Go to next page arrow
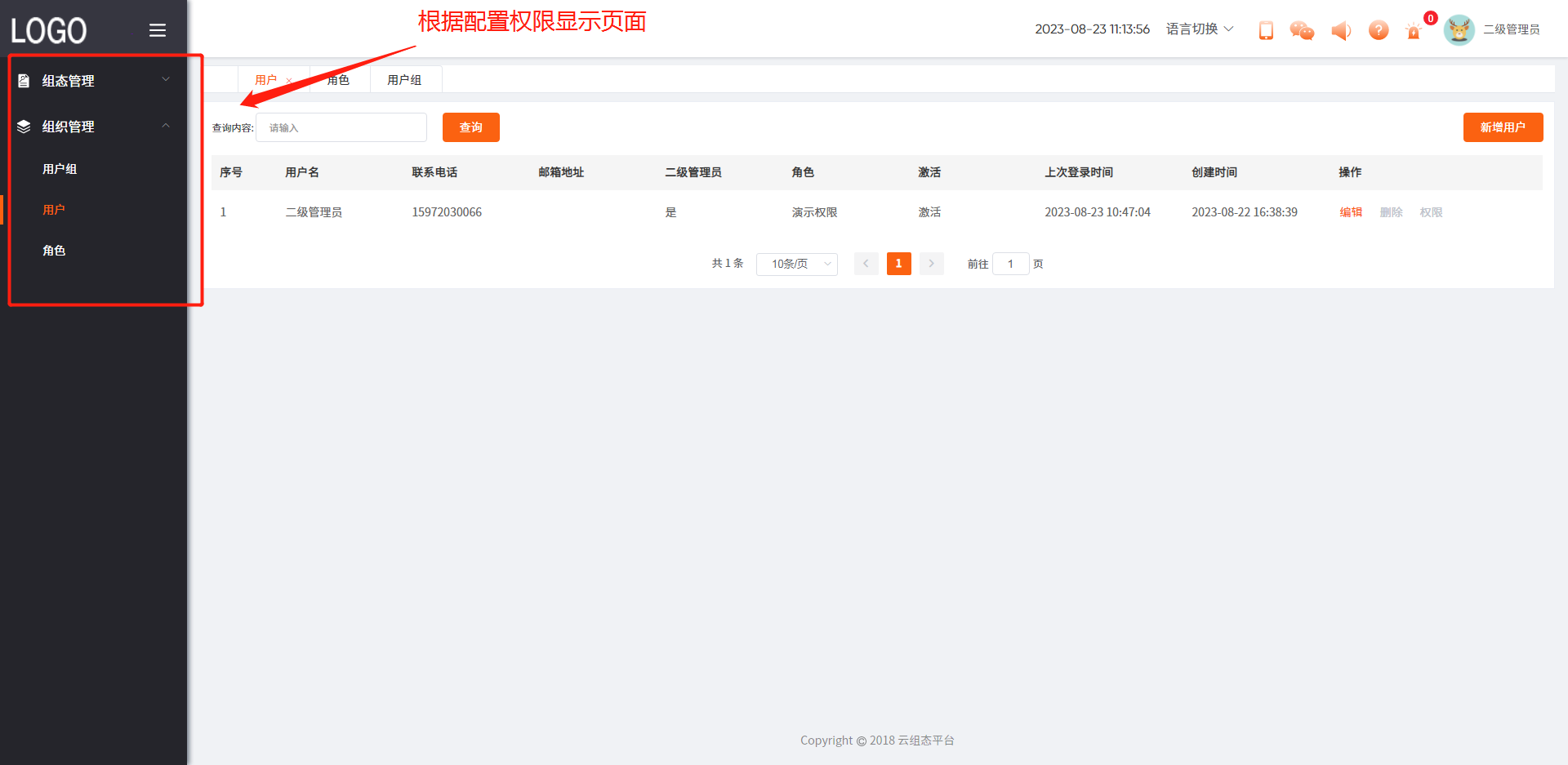The image size is (1568, 765). [x=931, y=264]
